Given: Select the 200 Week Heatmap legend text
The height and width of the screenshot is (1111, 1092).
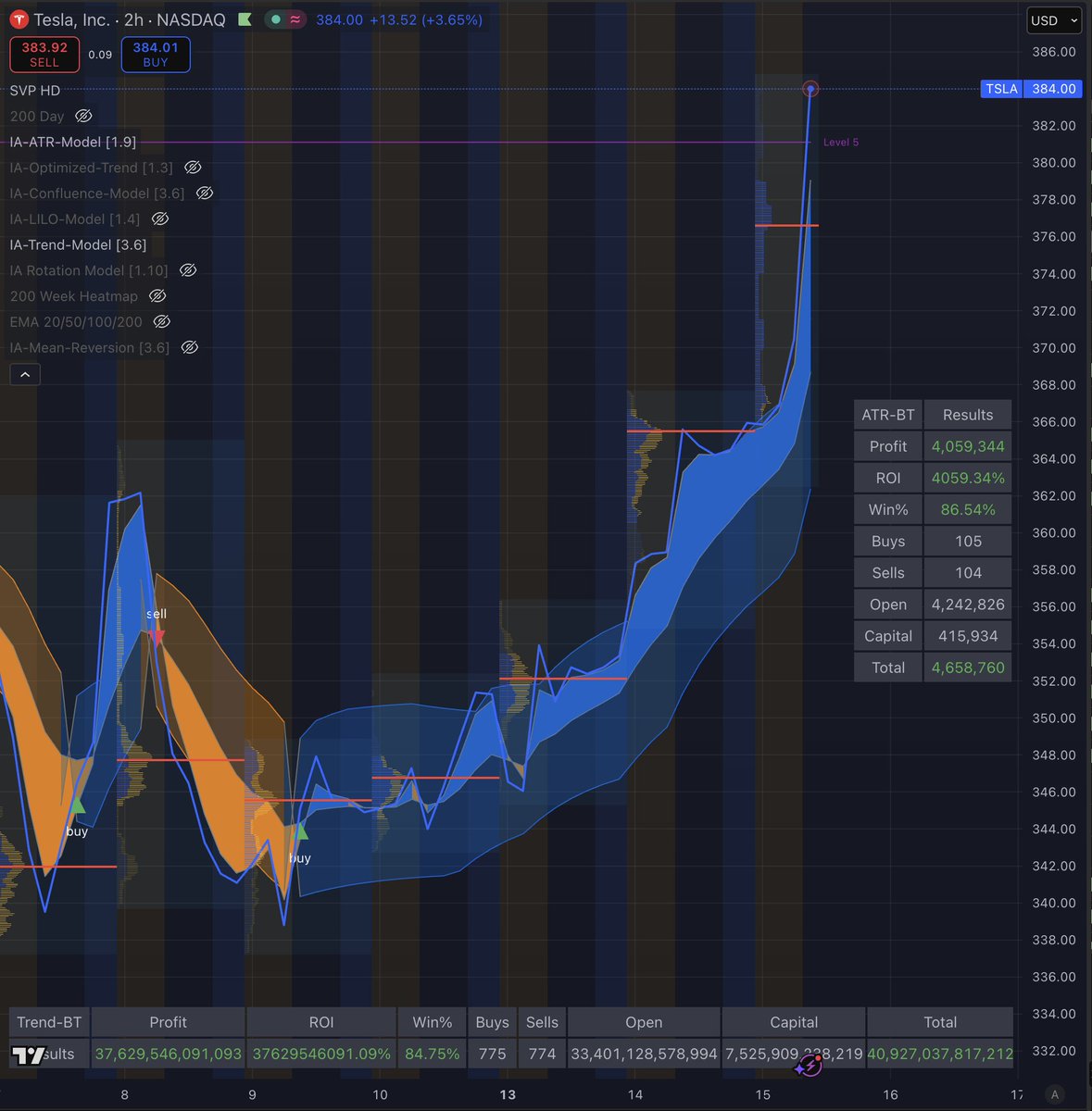Looking at the screenshot, I should 74,296.
